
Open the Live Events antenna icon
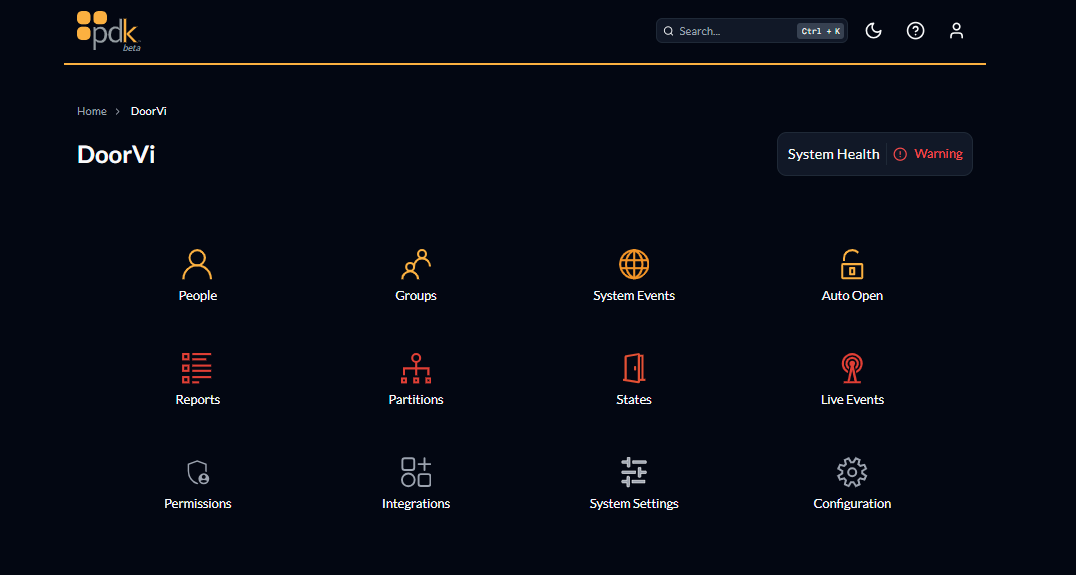click(x=852, y=368)
